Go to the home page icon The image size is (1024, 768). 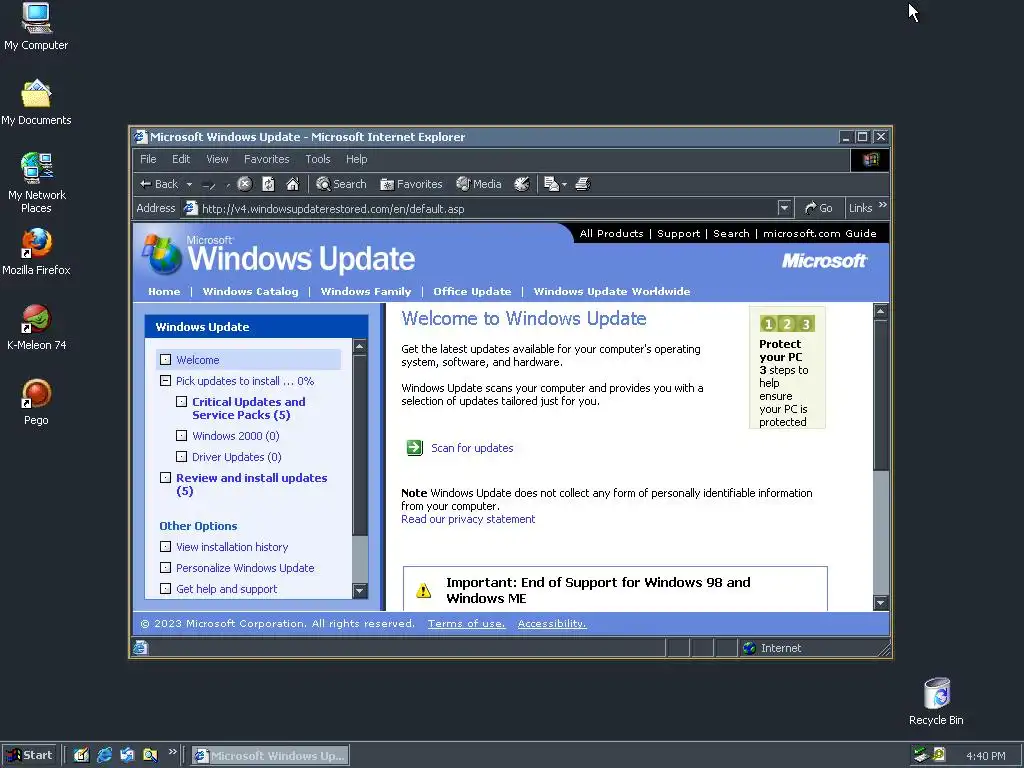tap(293, 184)
